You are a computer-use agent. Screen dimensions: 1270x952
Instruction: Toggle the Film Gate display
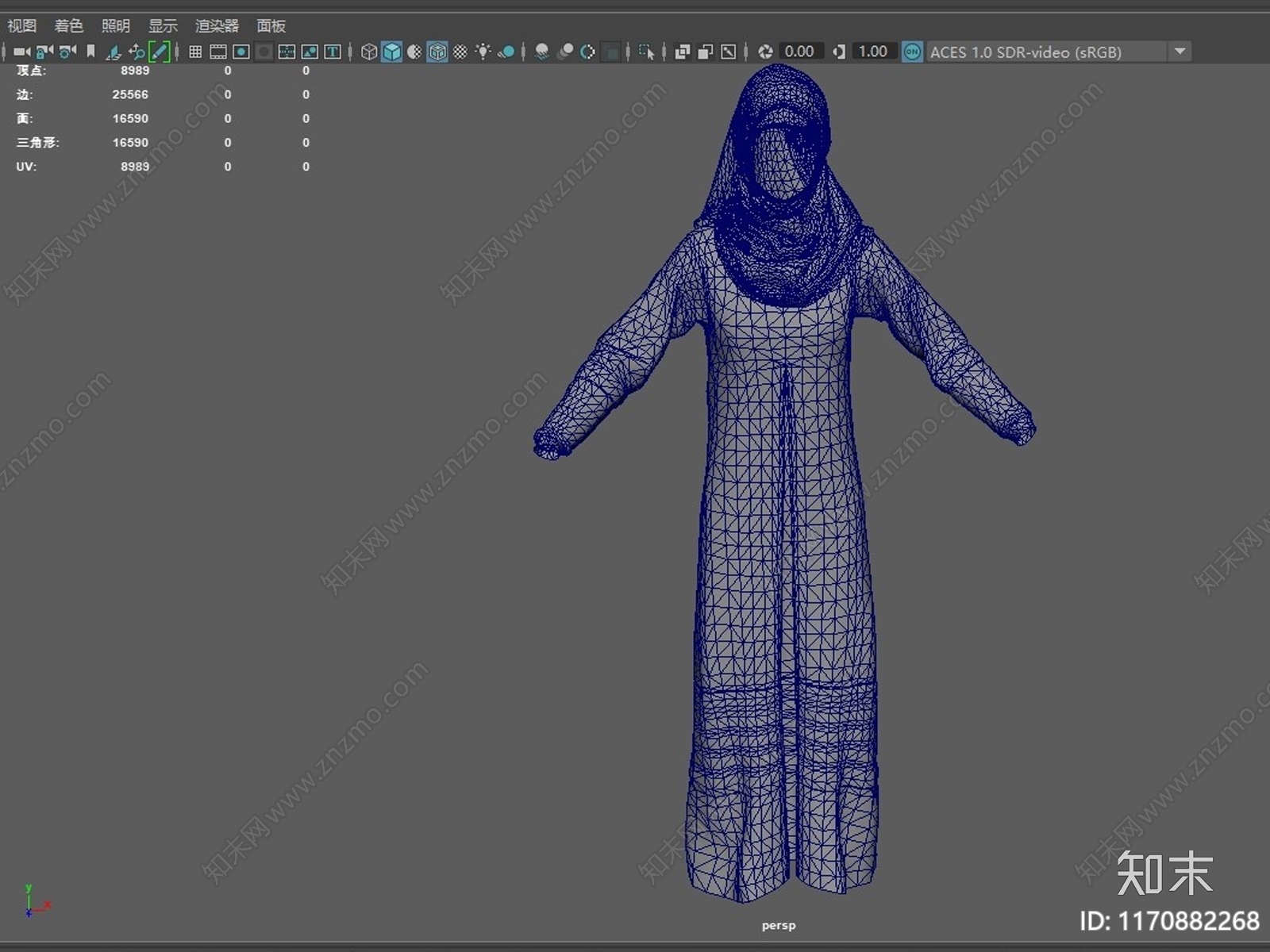point(218,52)
